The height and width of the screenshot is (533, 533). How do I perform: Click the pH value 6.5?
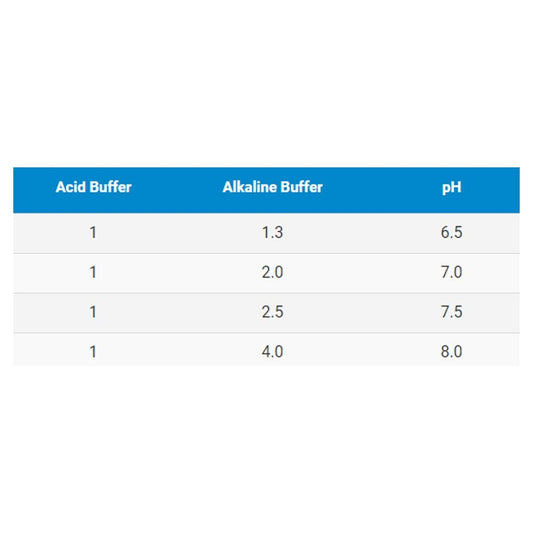coord(451,233)
